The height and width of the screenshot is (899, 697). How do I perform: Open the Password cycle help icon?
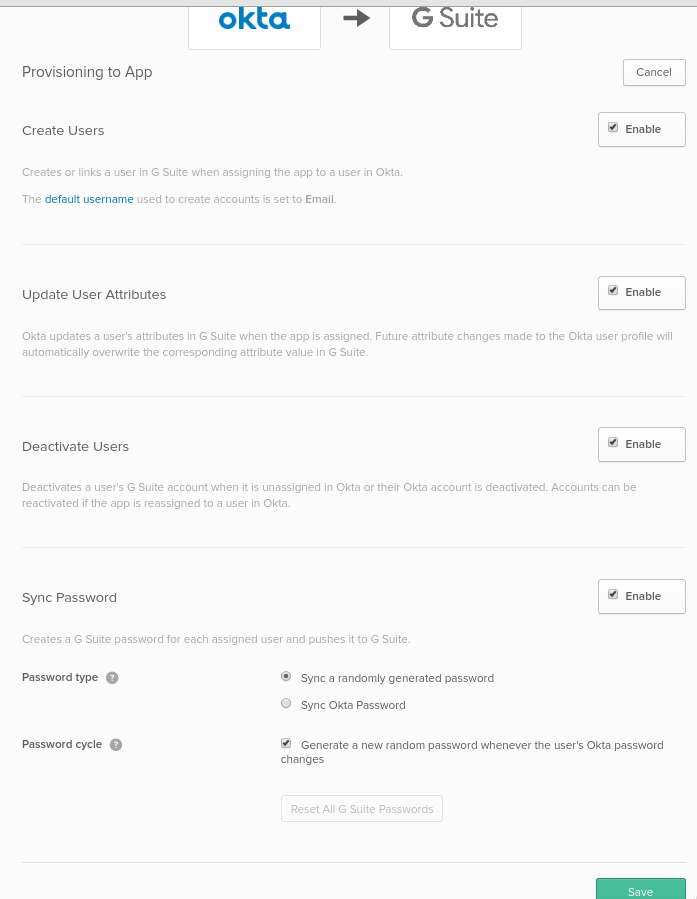coord(116,745)
